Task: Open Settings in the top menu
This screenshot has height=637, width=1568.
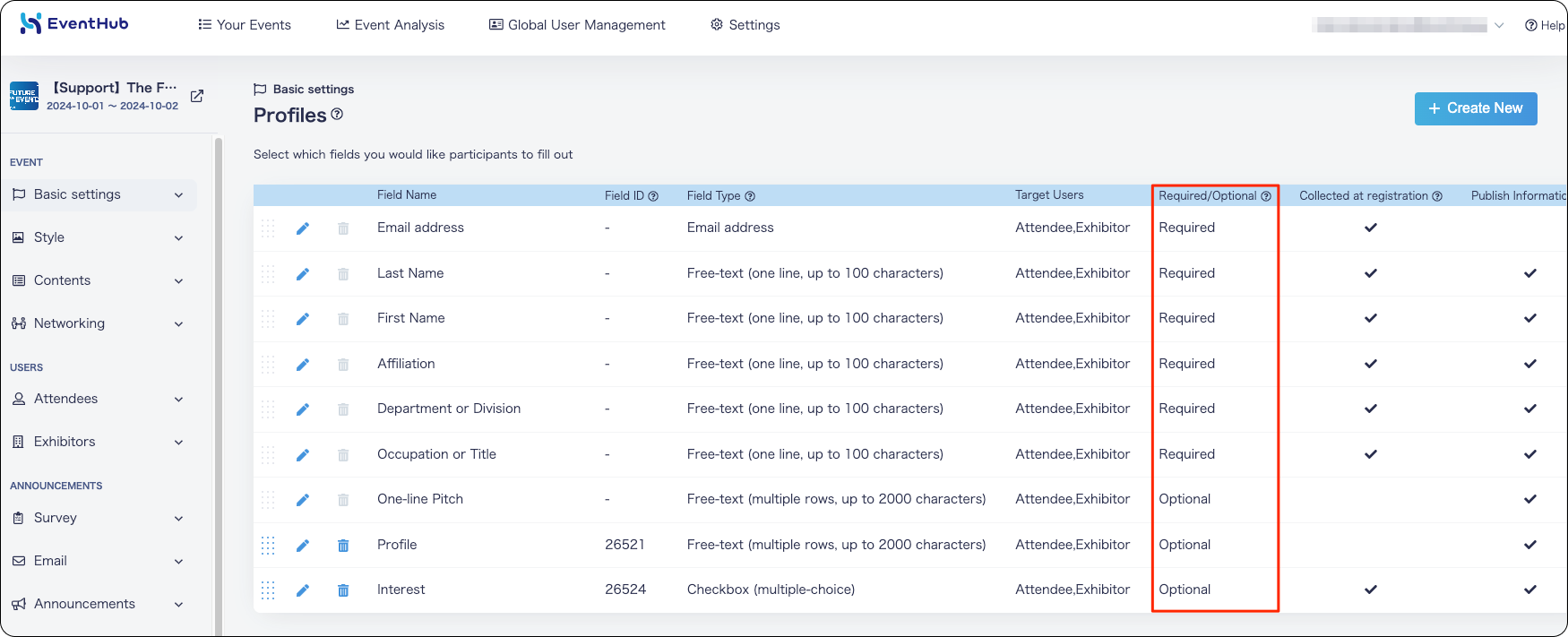Action: pyautogui.click(x=745, y=25)
